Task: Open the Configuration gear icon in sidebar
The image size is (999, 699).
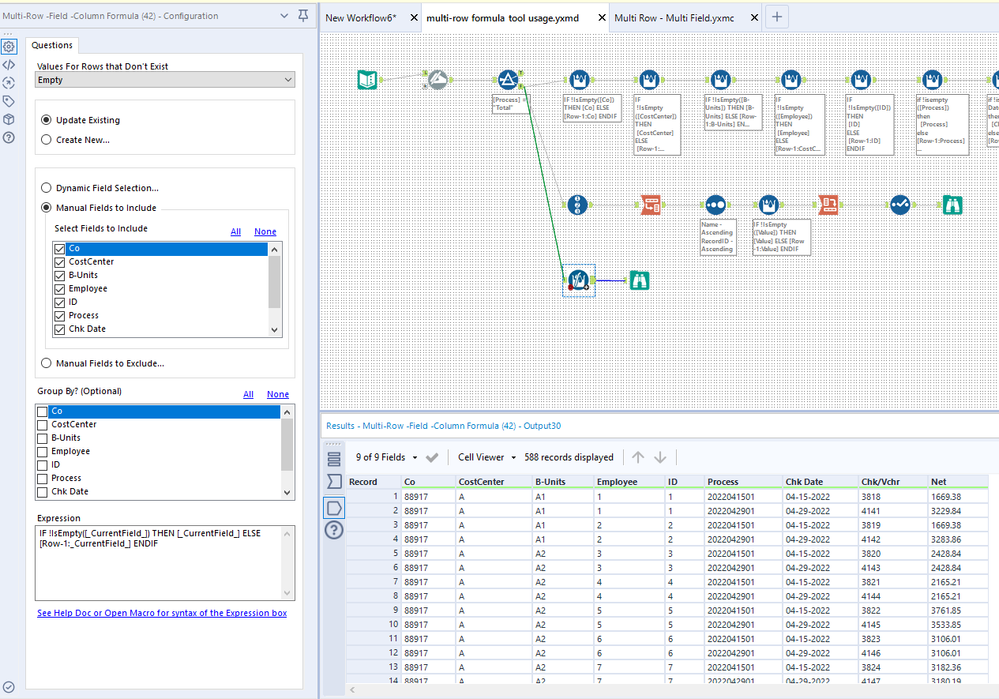Action: [9, 47]
